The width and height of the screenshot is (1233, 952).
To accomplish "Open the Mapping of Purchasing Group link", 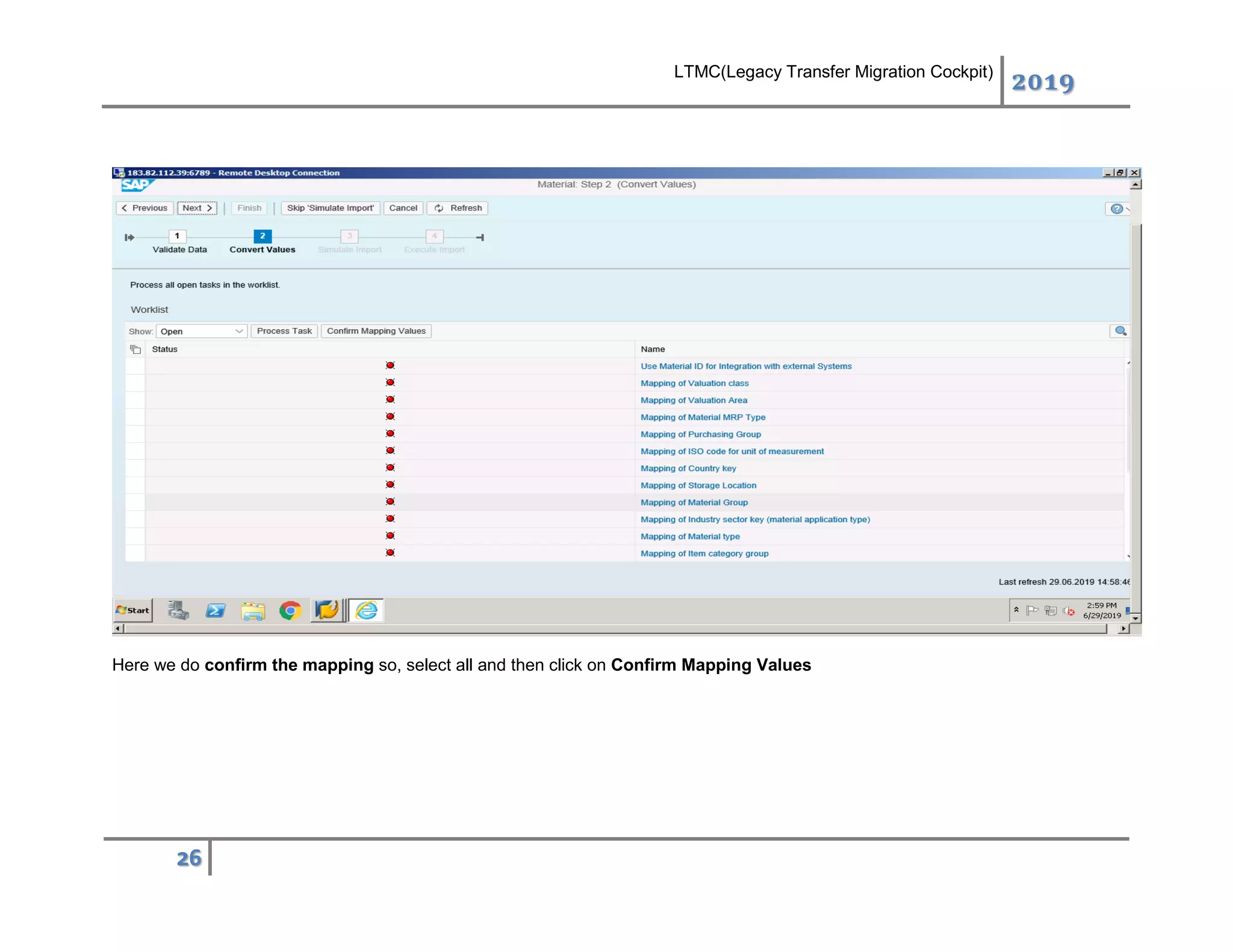I will click(x=700, y=434).
